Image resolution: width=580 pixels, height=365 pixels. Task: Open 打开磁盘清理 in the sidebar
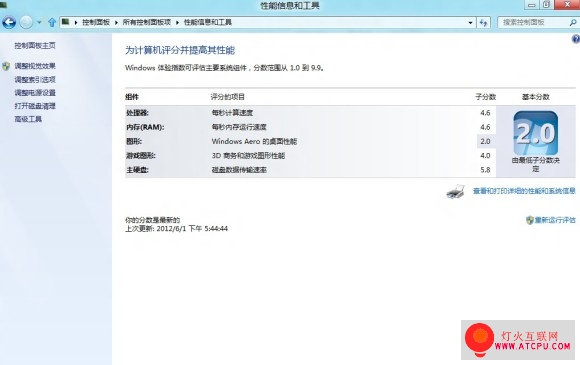pos(35,106)
